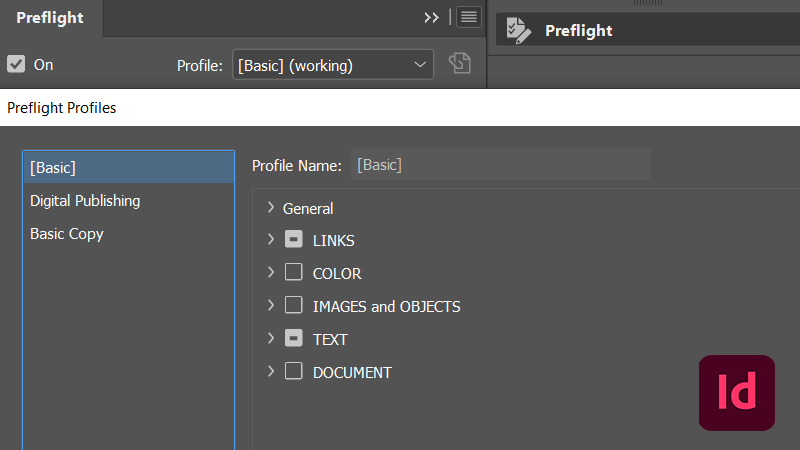Click the embed profile icon beside Profile dropdown

459,65
